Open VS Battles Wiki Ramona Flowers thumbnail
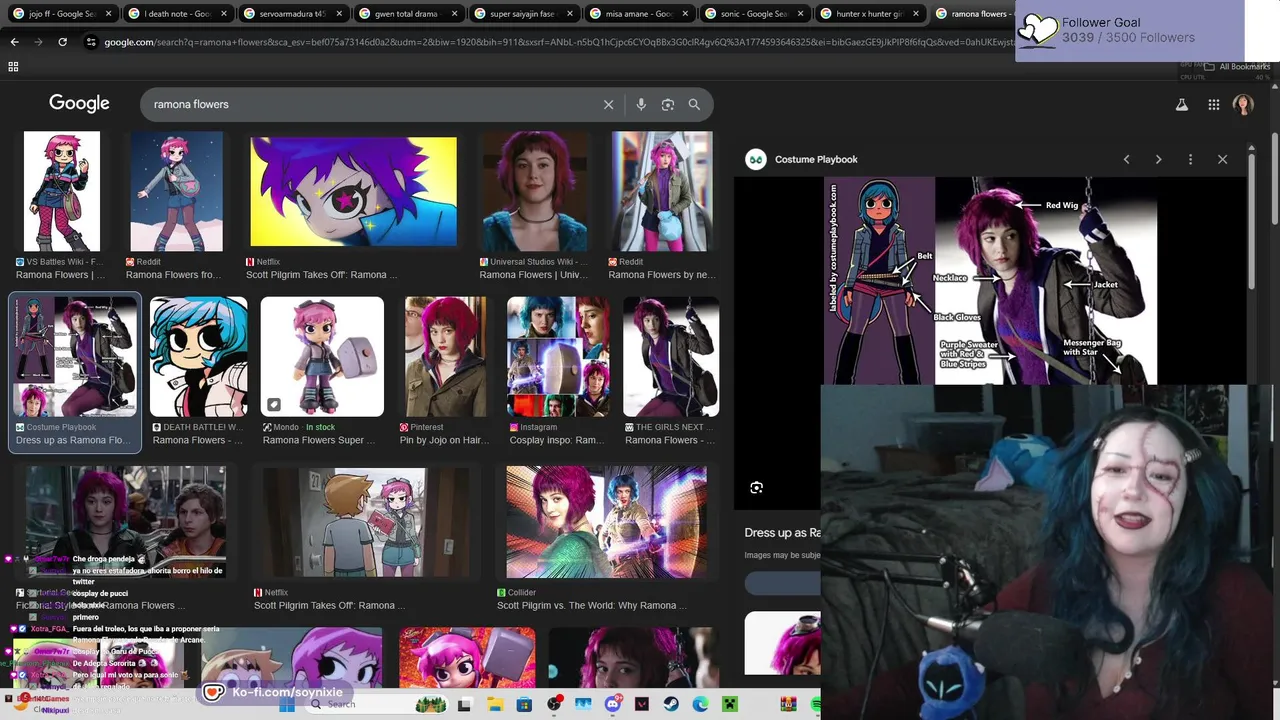Viewport: 1280px width, 720px height. tap(62, 191)
